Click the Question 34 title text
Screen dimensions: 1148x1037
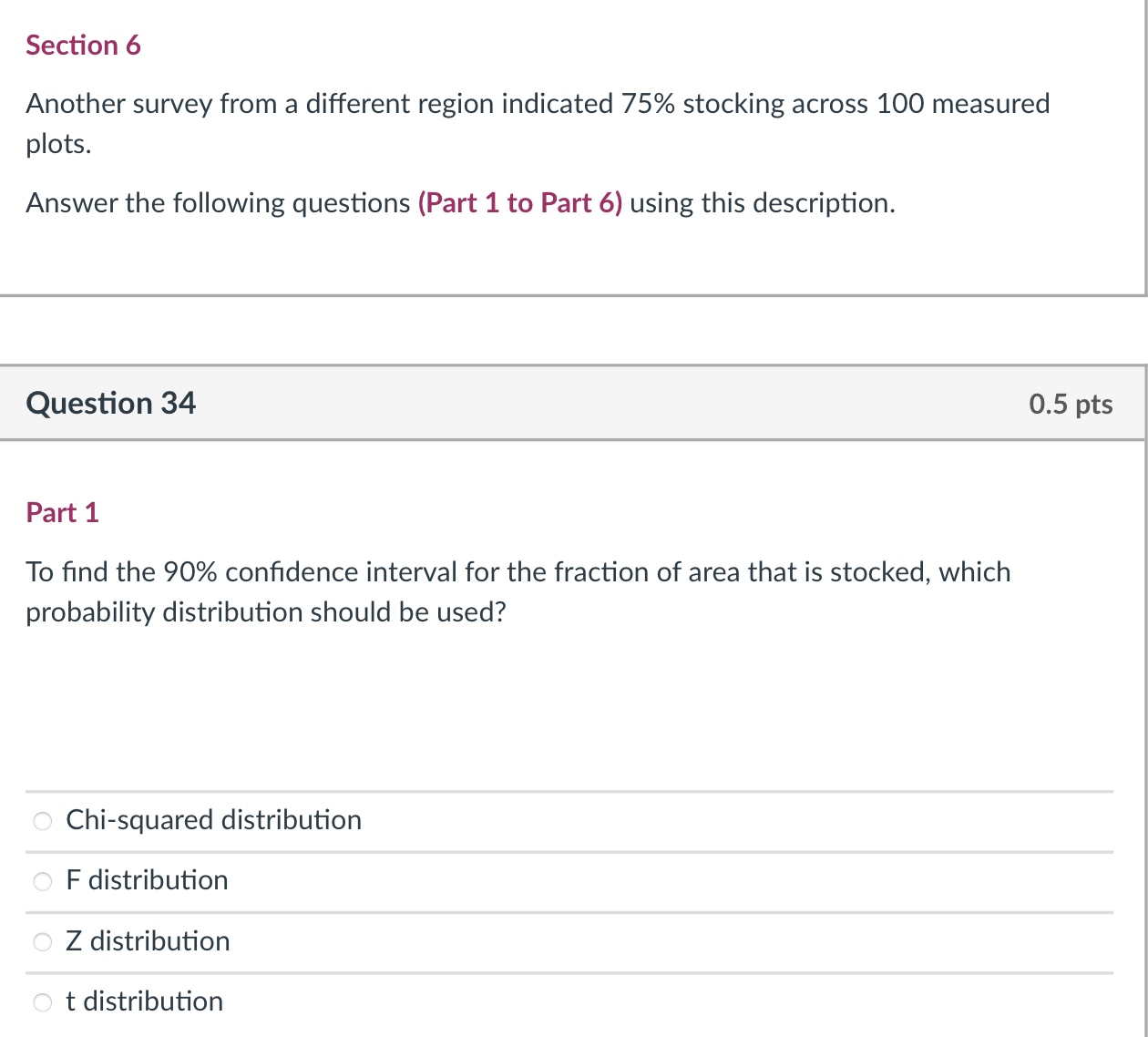pyautogui.click(x=110, y=403)
